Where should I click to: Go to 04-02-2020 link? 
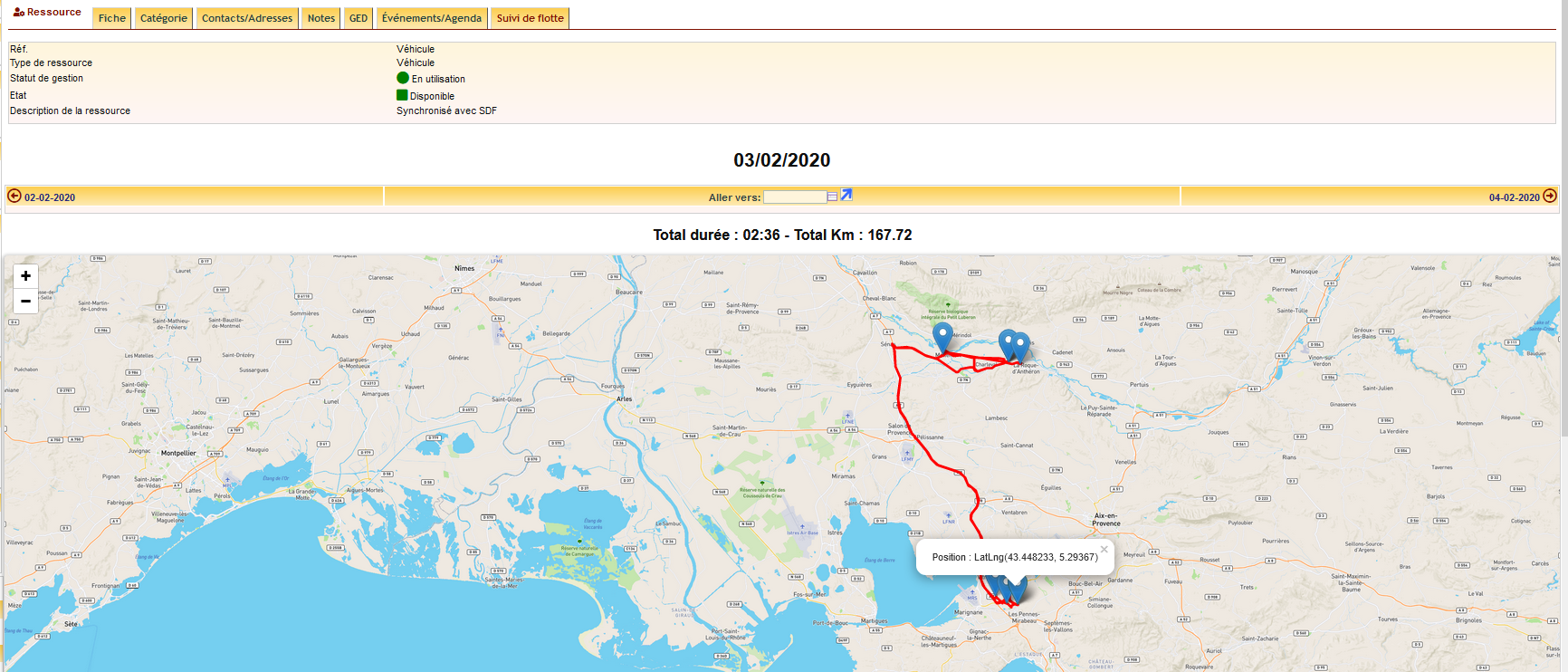tap(1514, 197)
